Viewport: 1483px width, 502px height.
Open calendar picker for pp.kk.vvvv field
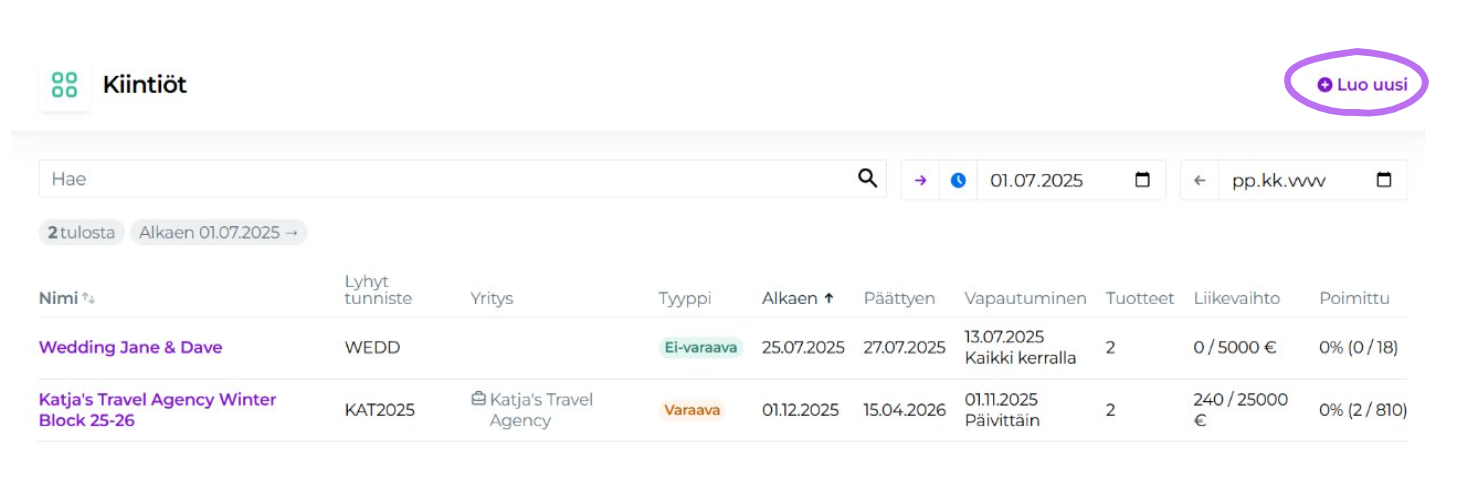(x=1384, y=180)
